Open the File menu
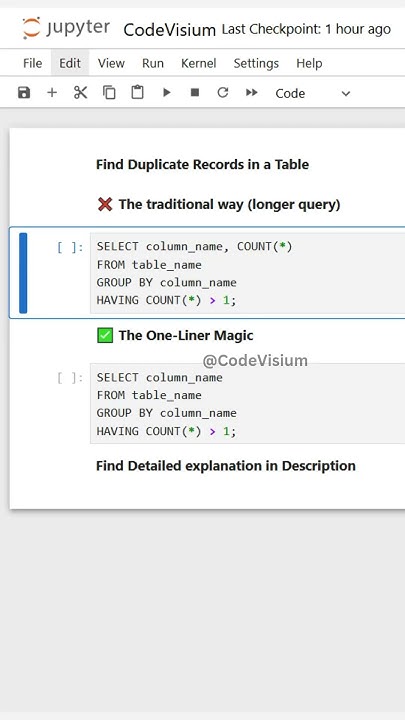The height and width of the screenshot is (720, 405). [33, 63]
